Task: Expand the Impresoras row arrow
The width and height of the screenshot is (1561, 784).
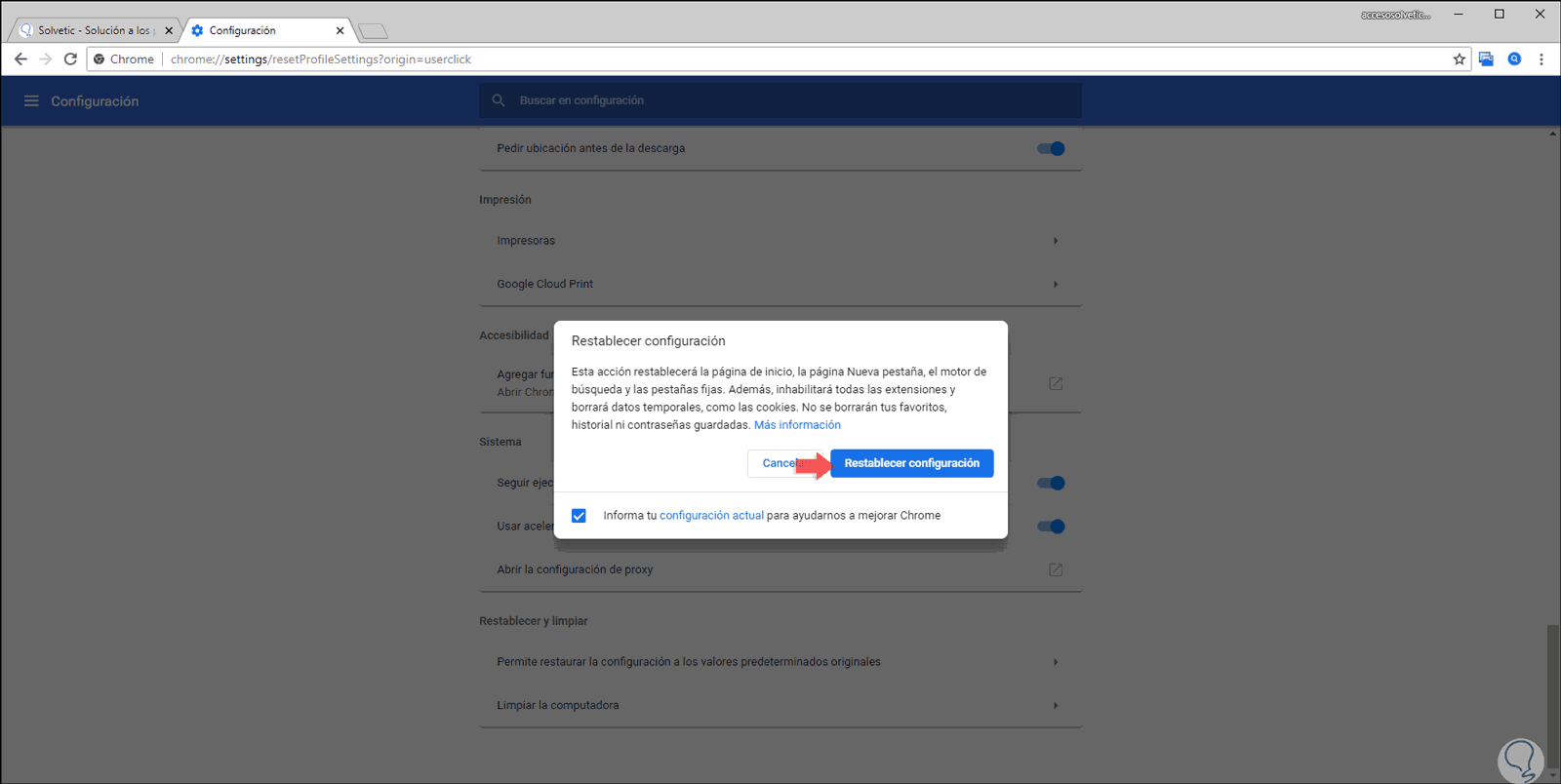Action: (1056, 241)
